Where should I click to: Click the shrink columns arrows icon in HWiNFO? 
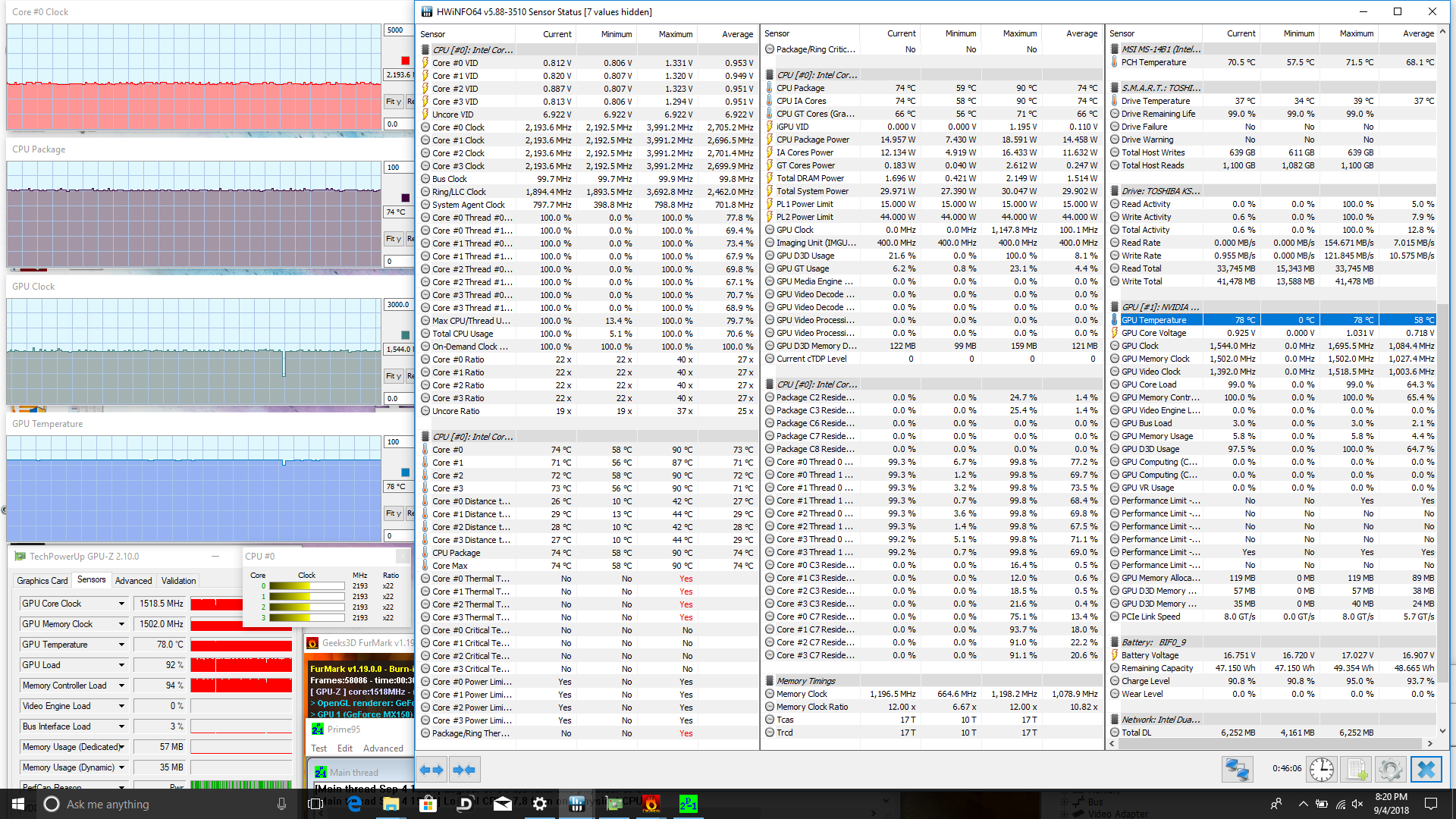463,770
